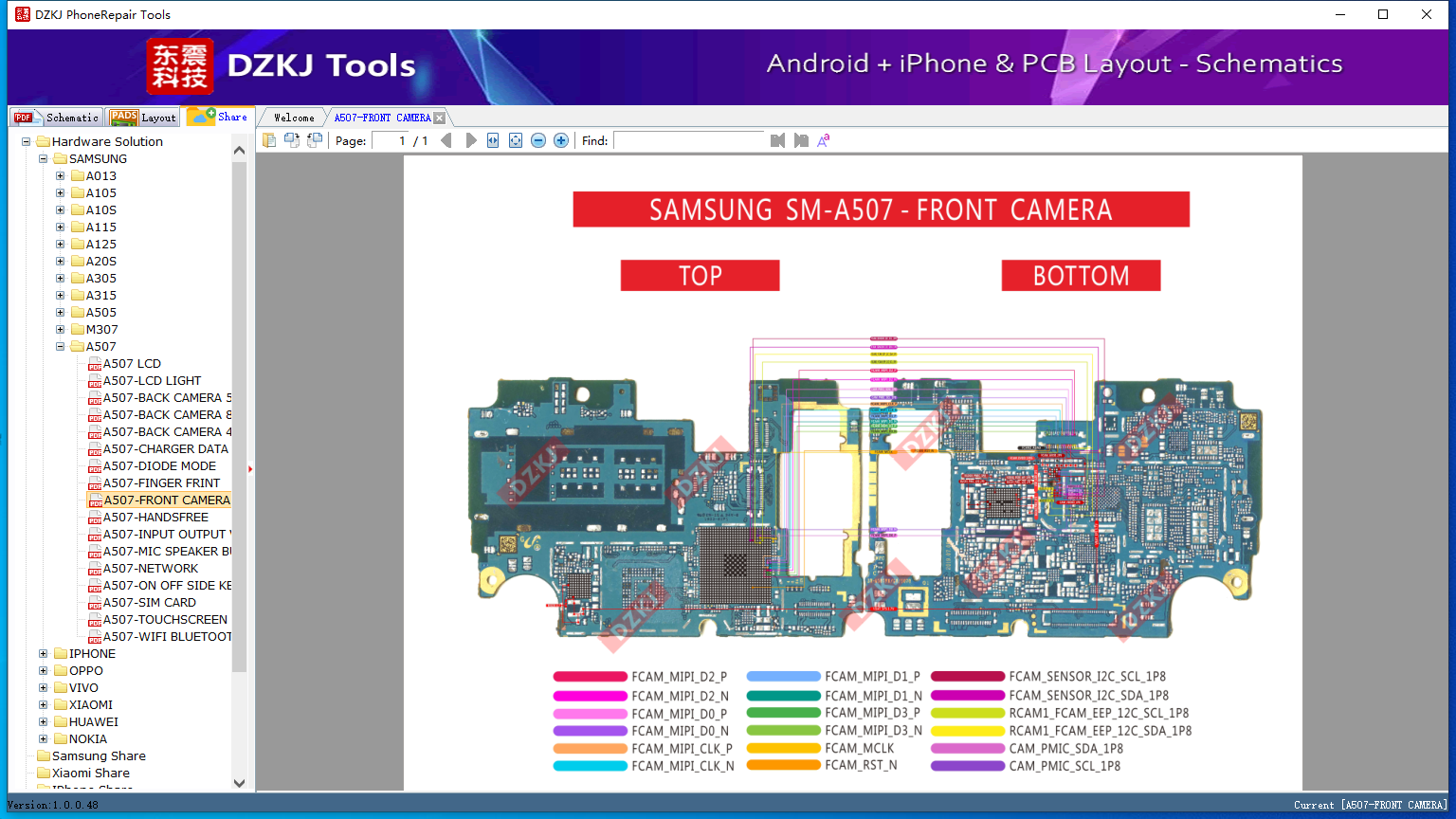Collapse the Hardware Solution tree node

[27, 141]
